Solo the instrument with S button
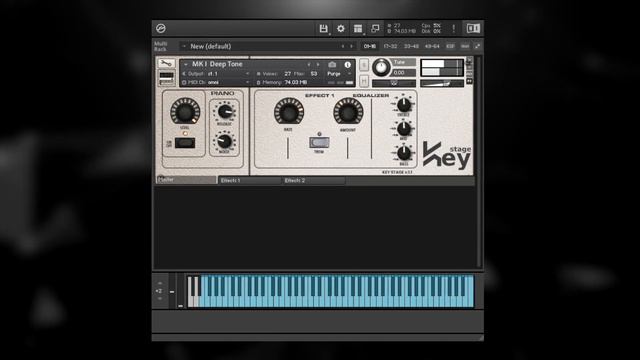The image size is (640, 360). click(364, 65)
